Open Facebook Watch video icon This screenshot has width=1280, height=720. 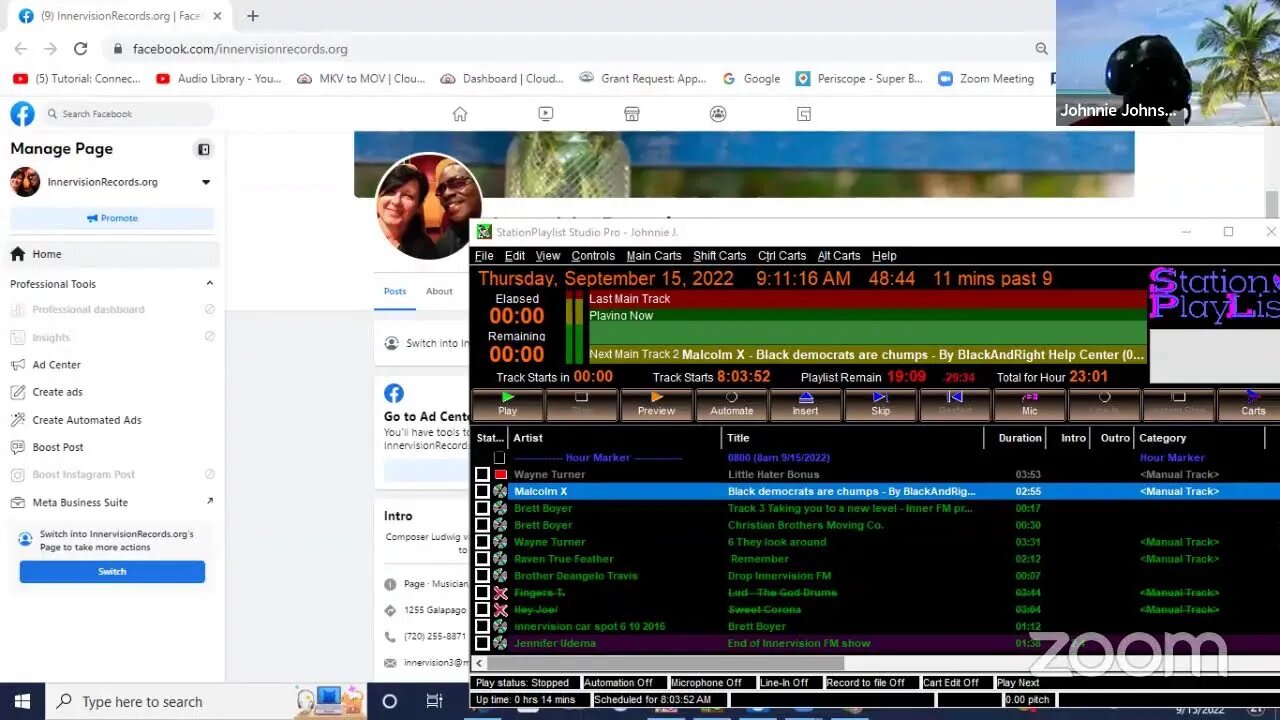pyautogui.click(x=545, y=114)
